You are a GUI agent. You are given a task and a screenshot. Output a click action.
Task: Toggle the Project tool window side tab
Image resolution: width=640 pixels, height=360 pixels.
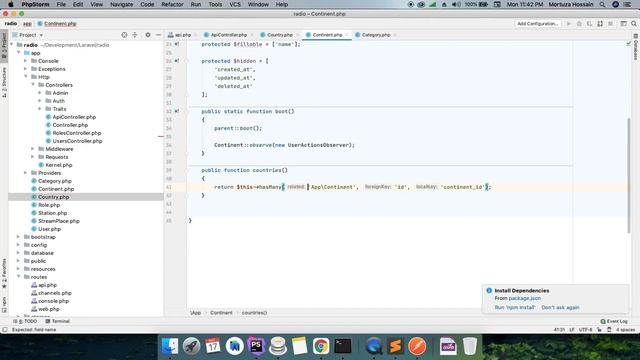[x=4, y=46]
